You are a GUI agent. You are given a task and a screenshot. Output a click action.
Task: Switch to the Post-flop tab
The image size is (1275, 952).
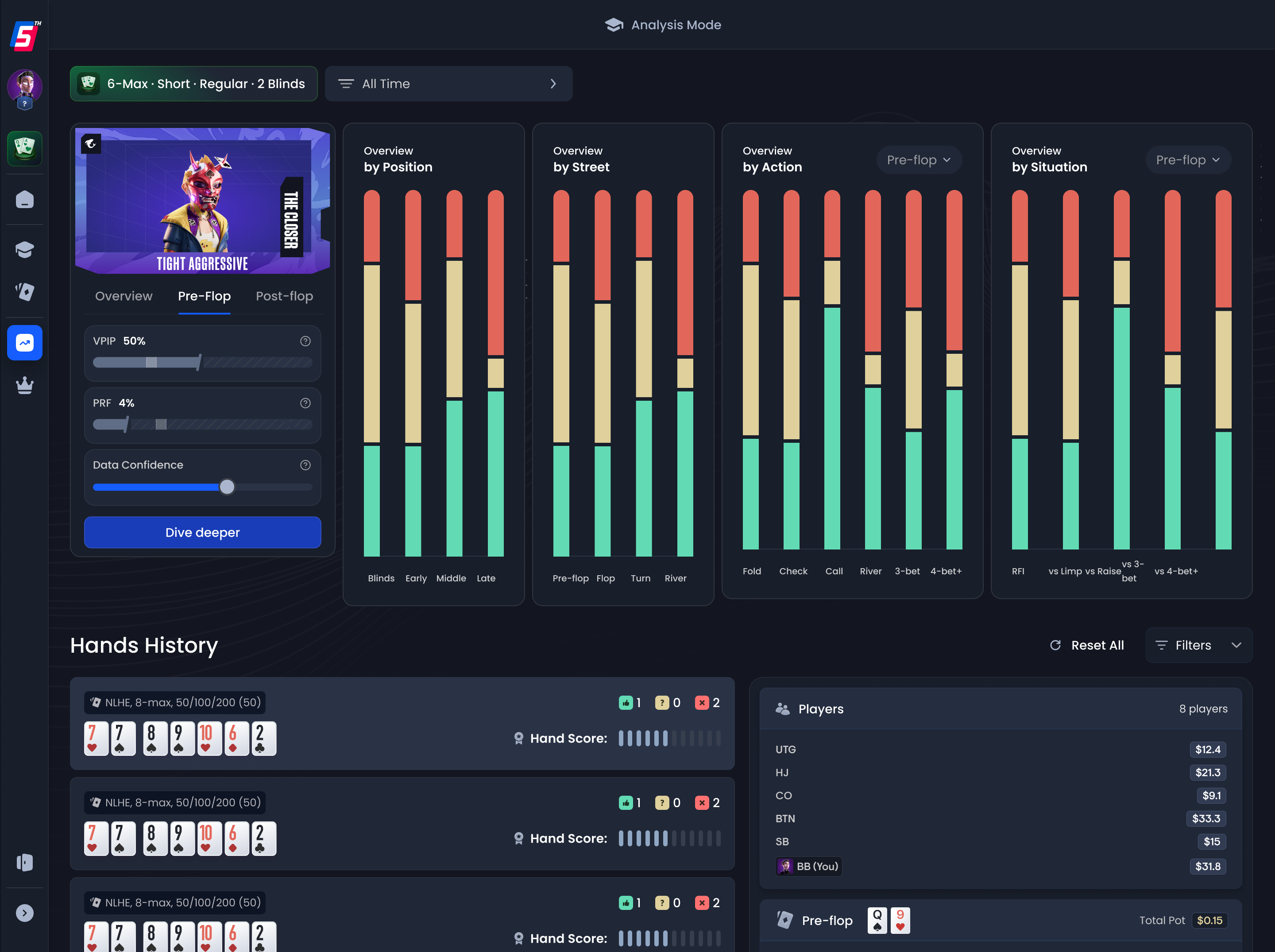(x=284, y=296)
